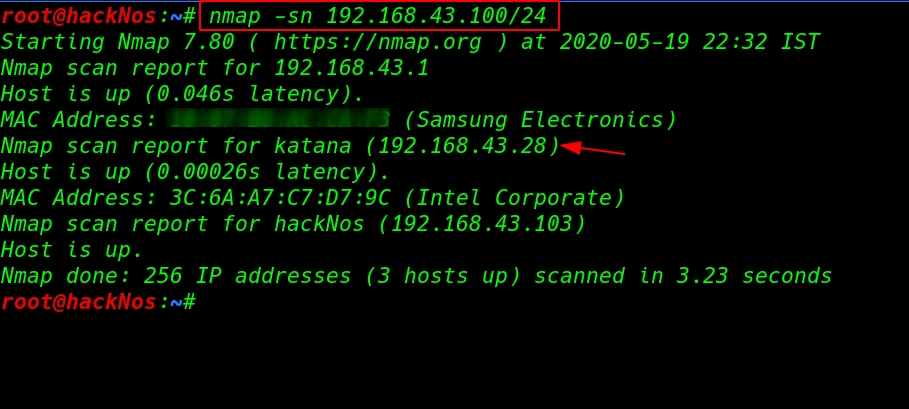Click the hostname 'katana'
This screenshot has width=909, height=409.
tap(313, 146)
